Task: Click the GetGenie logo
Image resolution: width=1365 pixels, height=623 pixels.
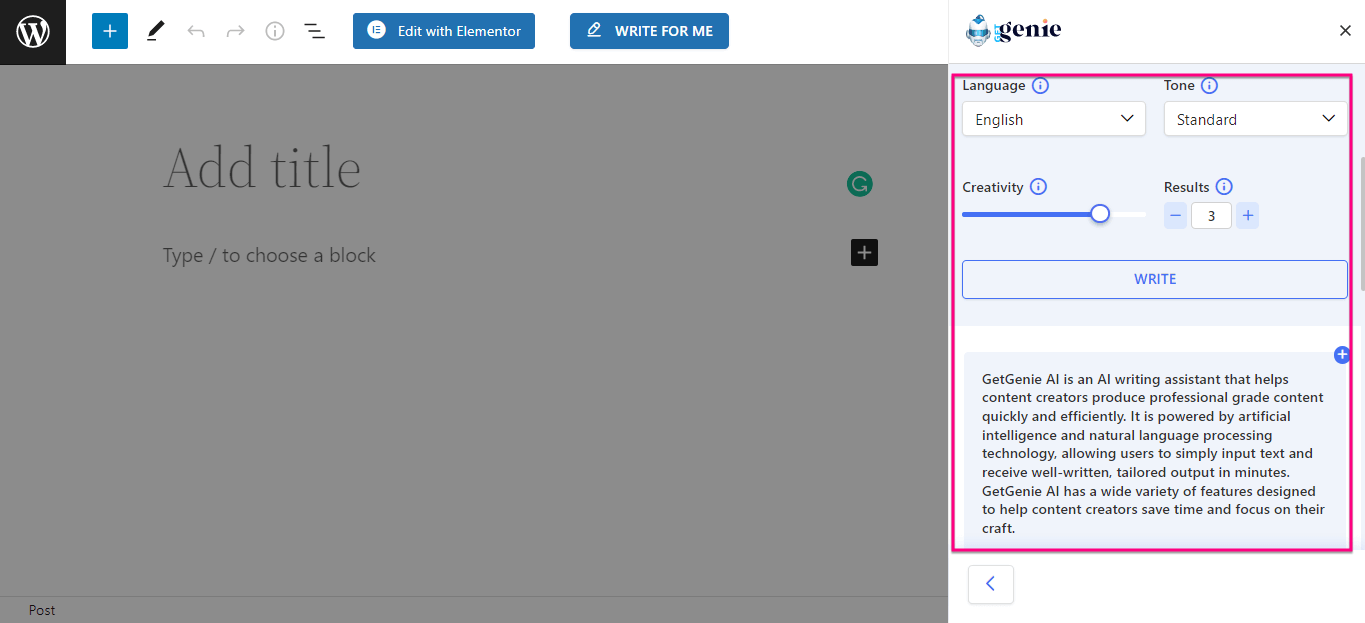Action: [x=1014, y=31]
